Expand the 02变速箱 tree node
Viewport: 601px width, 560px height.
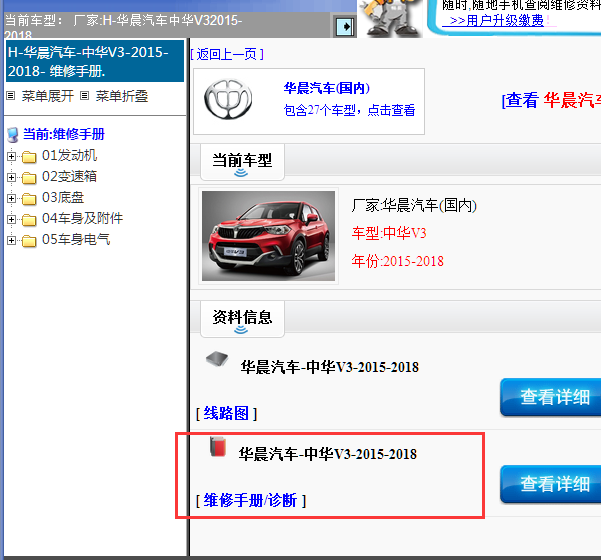pyautogui.click(x=11, y=177)
